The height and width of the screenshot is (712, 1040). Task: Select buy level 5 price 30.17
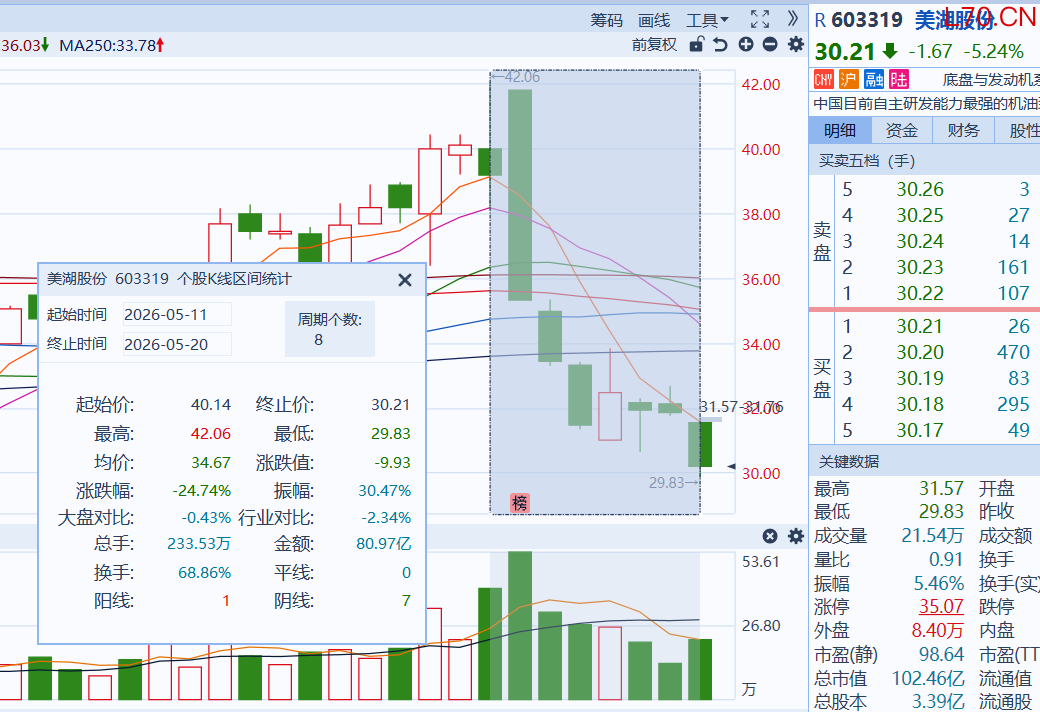tap(920, 431)
